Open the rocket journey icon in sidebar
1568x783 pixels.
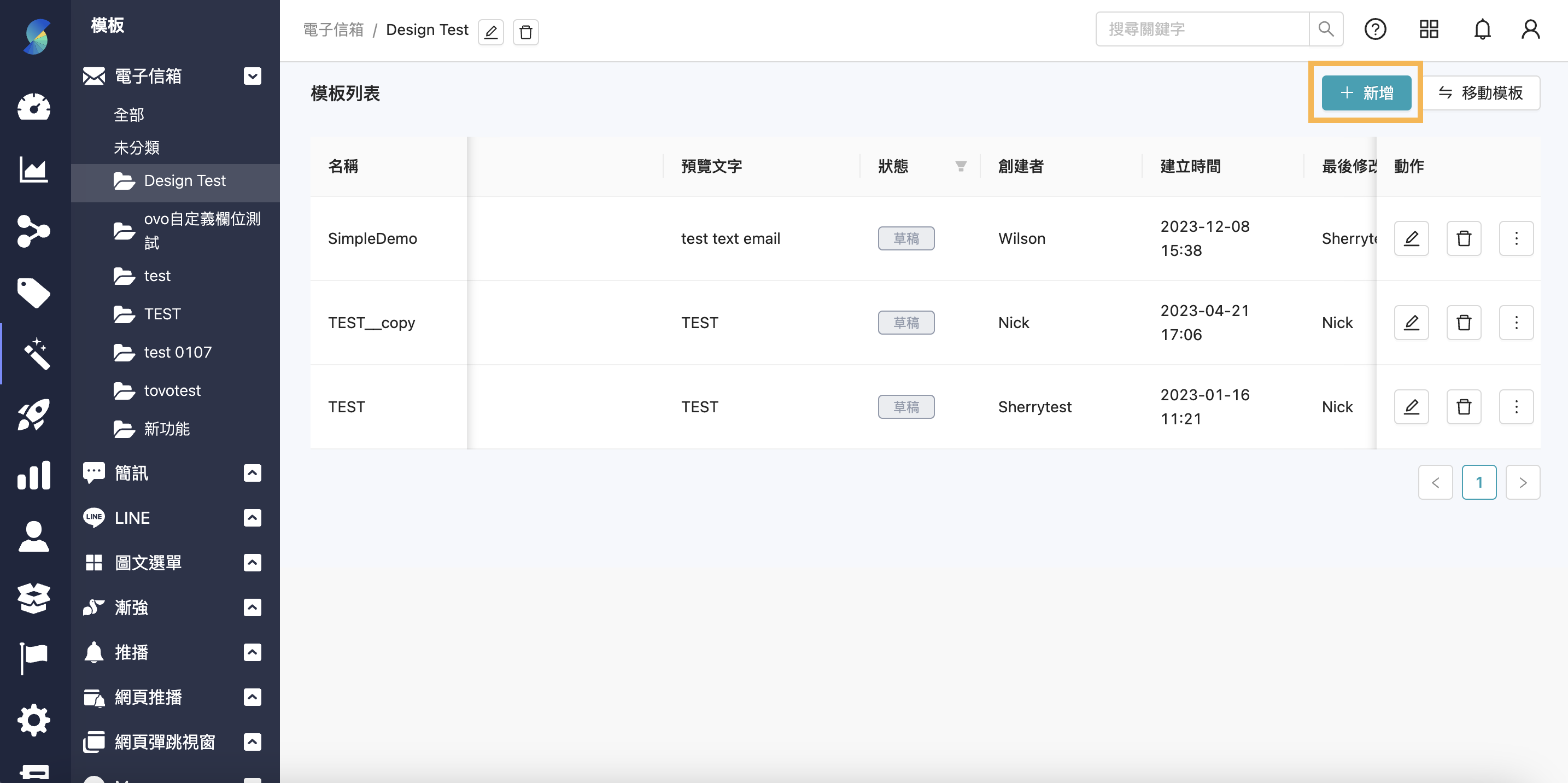point(33,414)
